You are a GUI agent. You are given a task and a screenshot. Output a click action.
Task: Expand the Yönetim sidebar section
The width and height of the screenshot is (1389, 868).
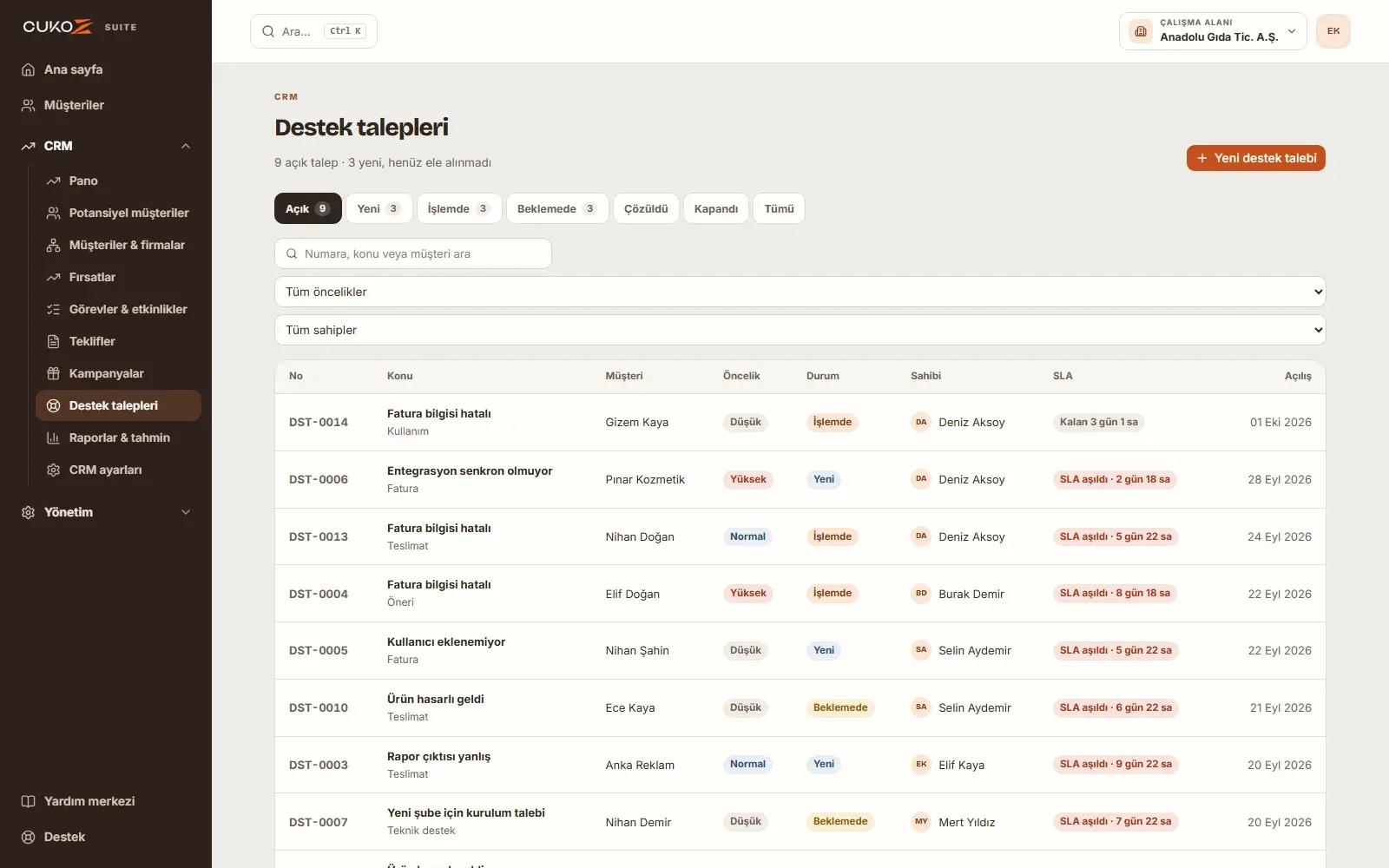(x=185, y=512)
